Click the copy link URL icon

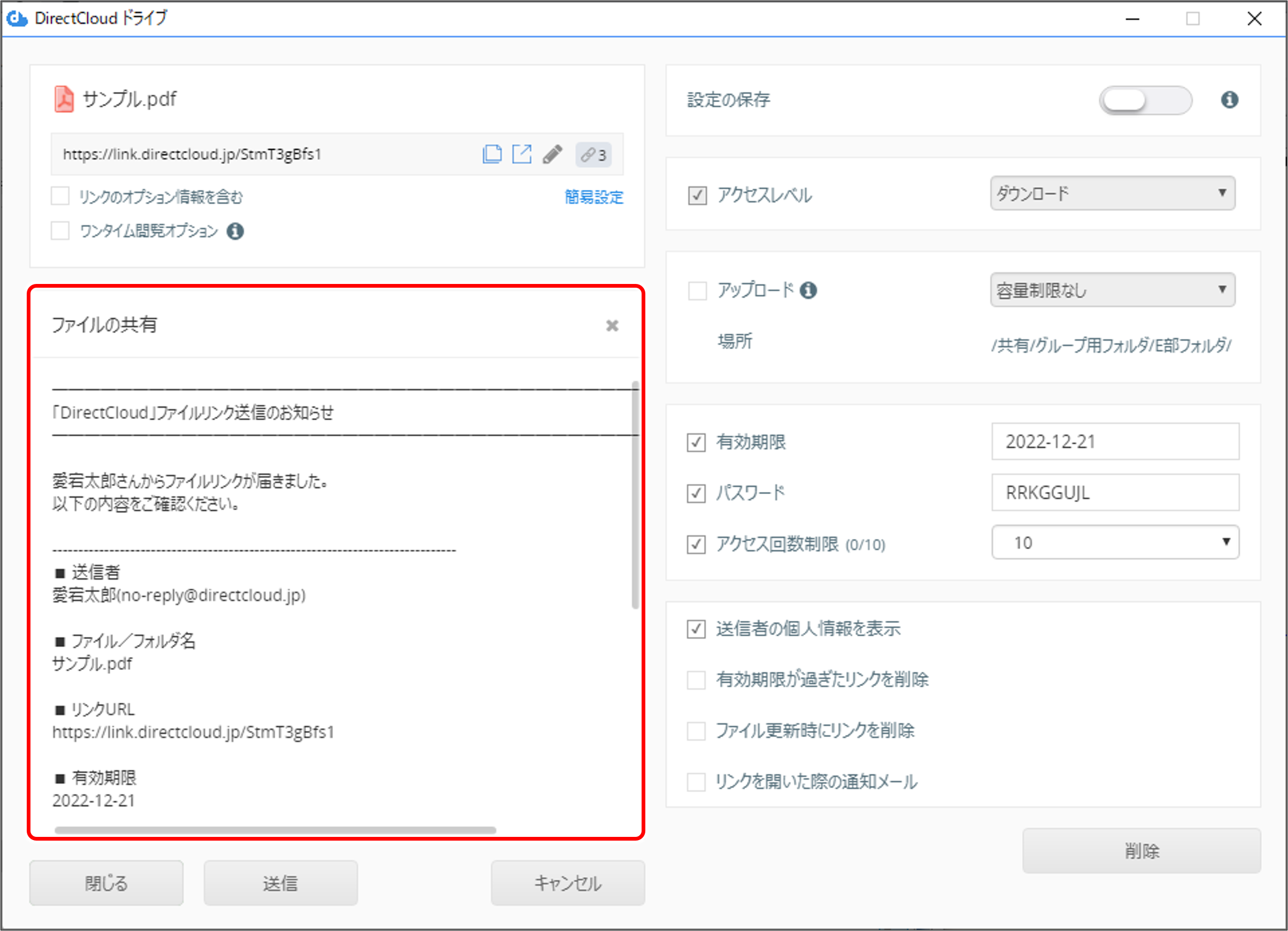click(x=492, y=154)
